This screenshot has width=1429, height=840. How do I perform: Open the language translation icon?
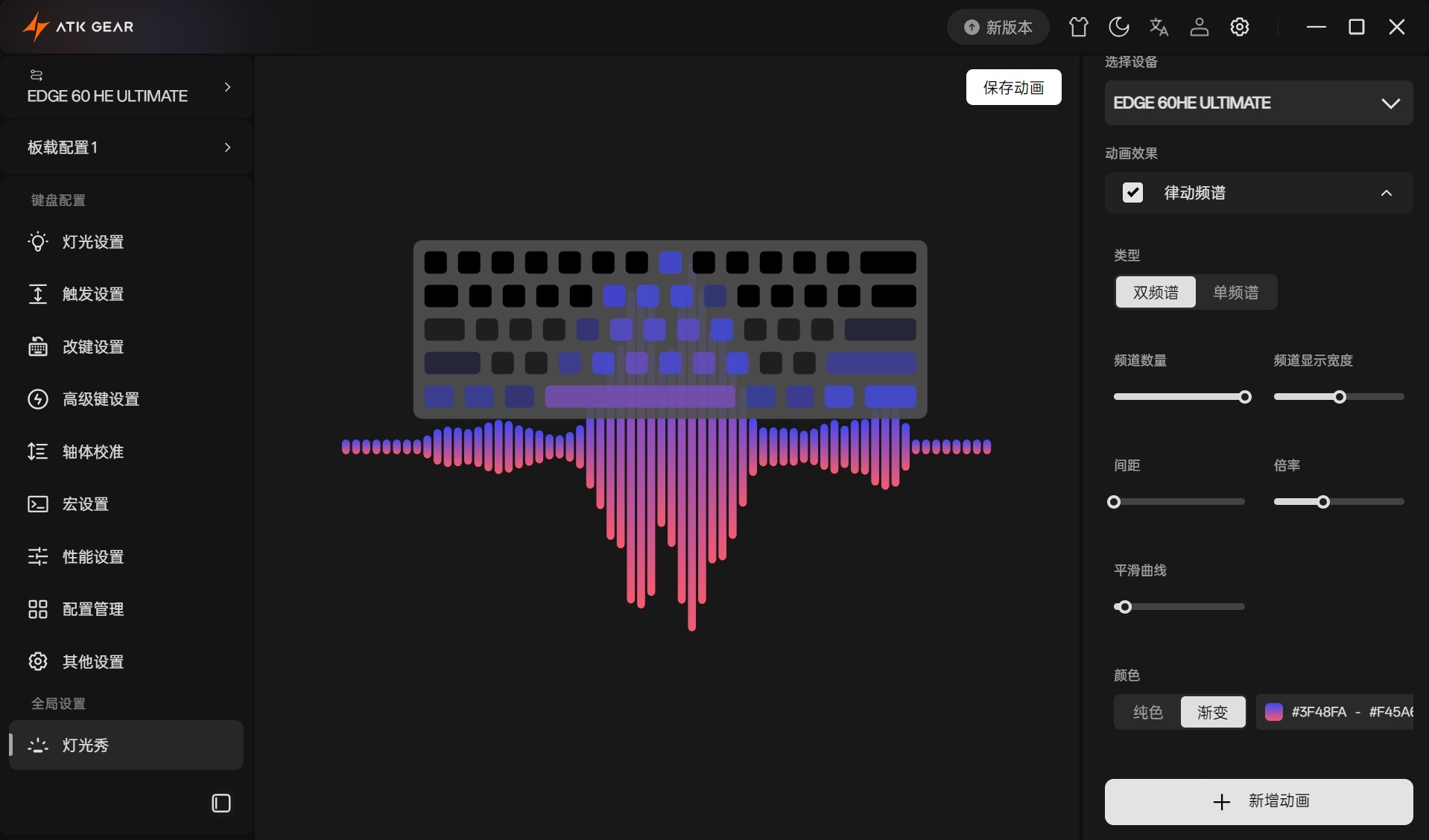coord(1159,28)
